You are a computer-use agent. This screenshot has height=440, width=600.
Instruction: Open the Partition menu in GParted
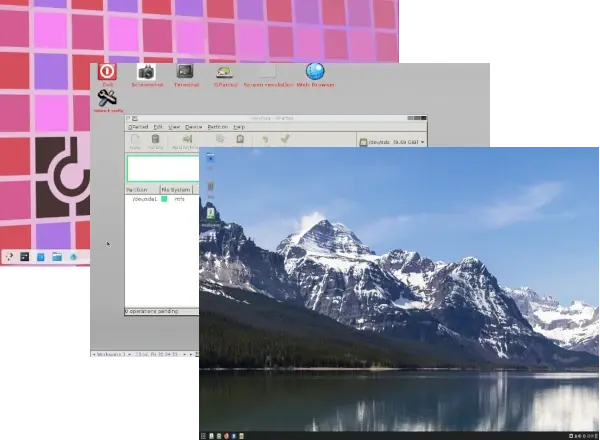tap(217, 127)
